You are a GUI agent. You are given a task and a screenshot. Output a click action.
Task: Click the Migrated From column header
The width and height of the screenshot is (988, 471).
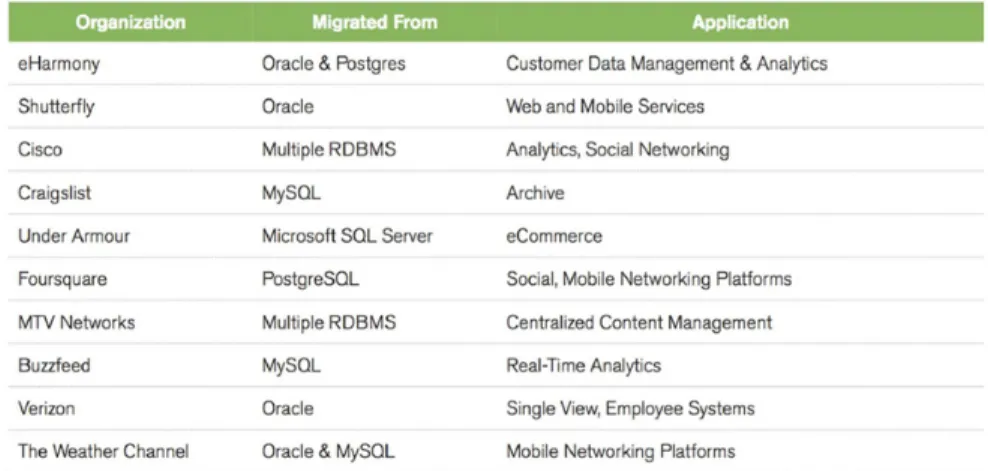tap(375, 23)
